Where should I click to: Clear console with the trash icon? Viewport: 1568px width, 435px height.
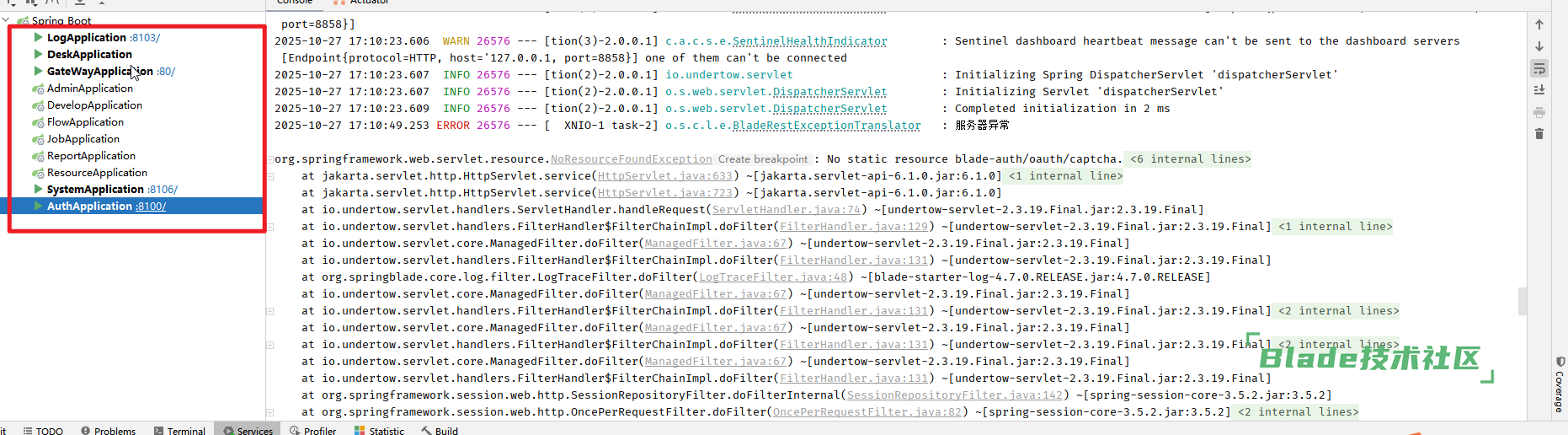1539,134
